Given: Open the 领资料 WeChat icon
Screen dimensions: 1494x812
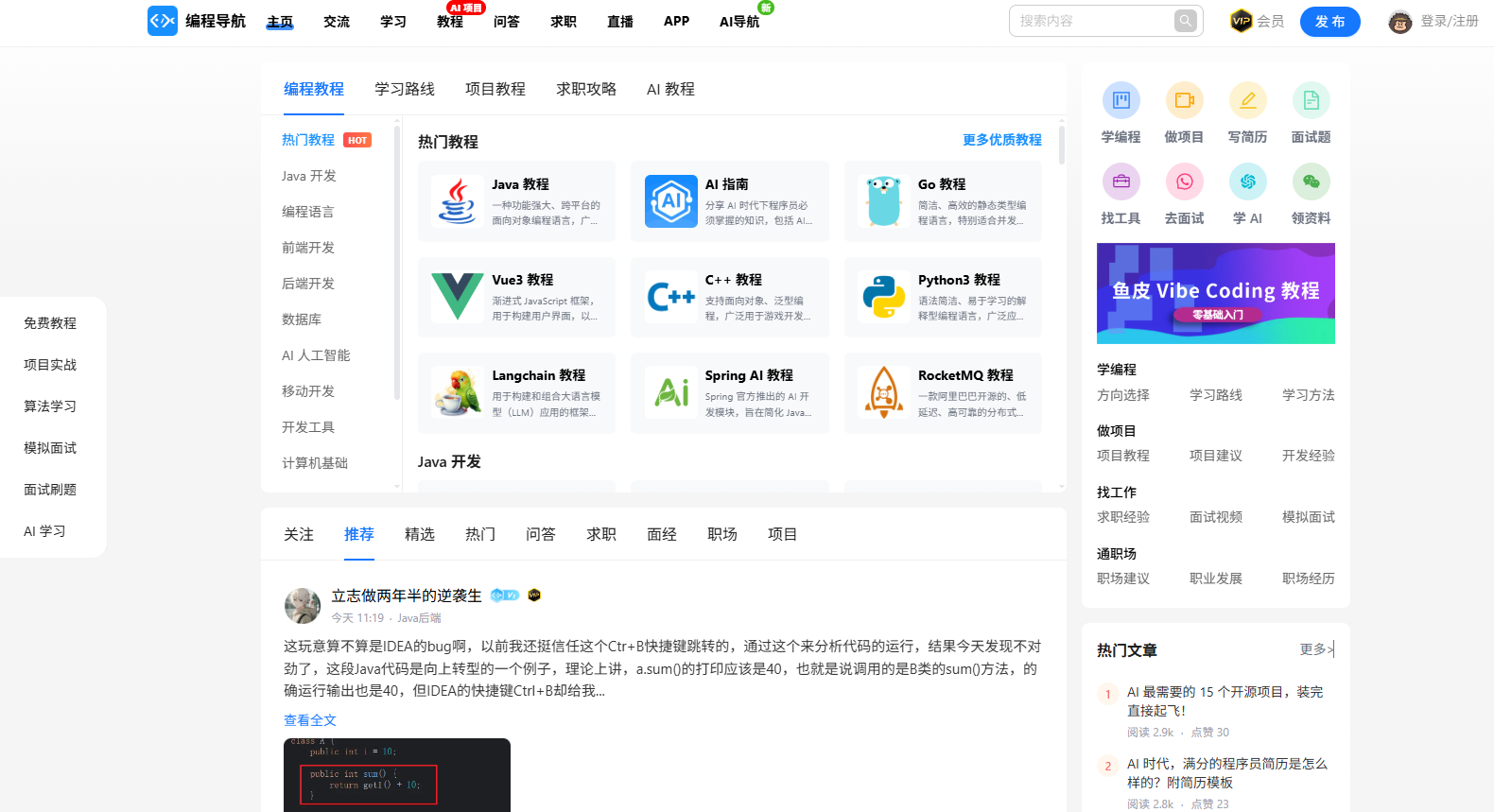Looking at the screenshot, I should 1312,181.
